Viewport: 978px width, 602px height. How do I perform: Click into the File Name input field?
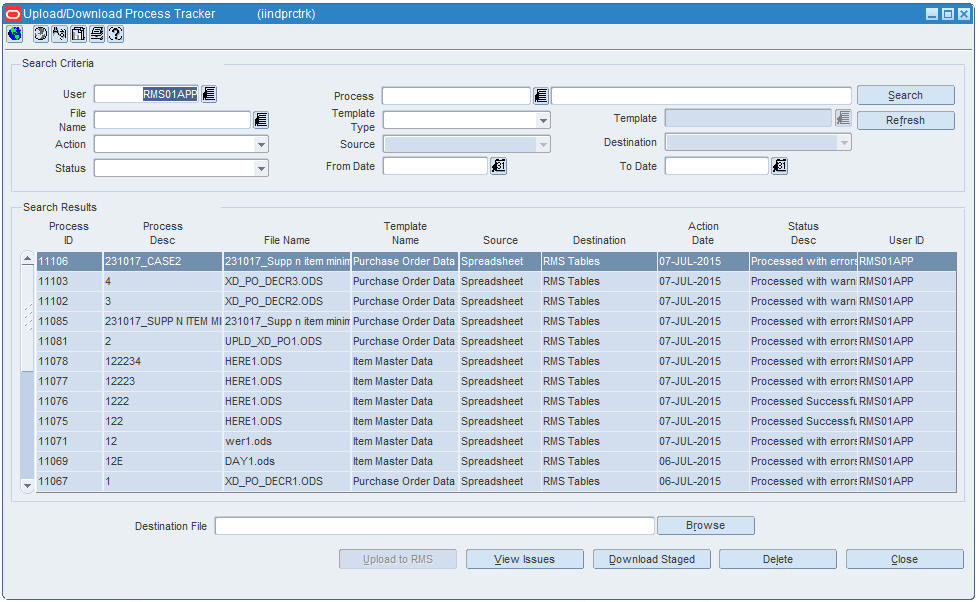[172, 120]
